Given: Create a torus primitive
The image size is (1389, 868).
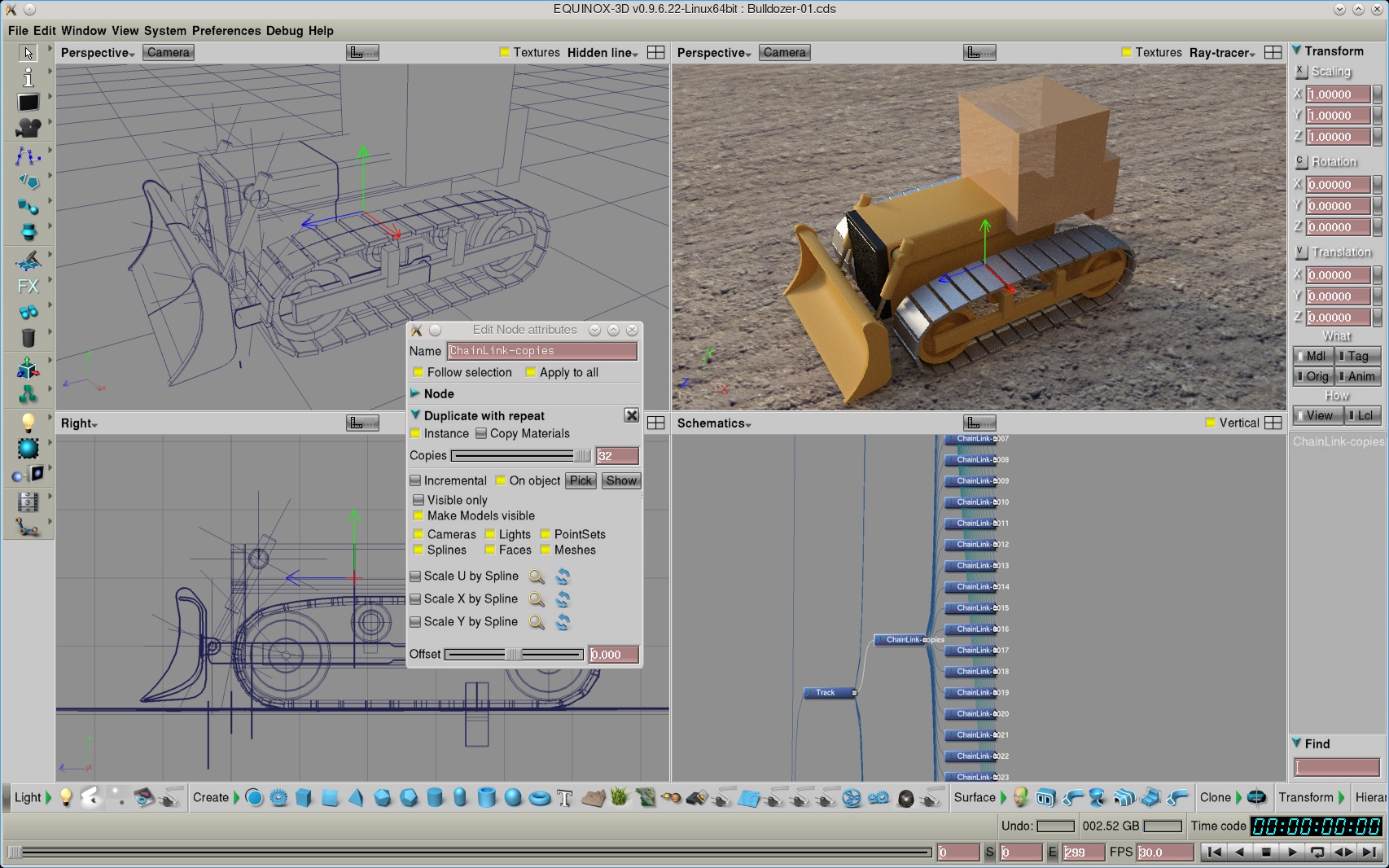Looking at the screenshot, I should 539,798.
